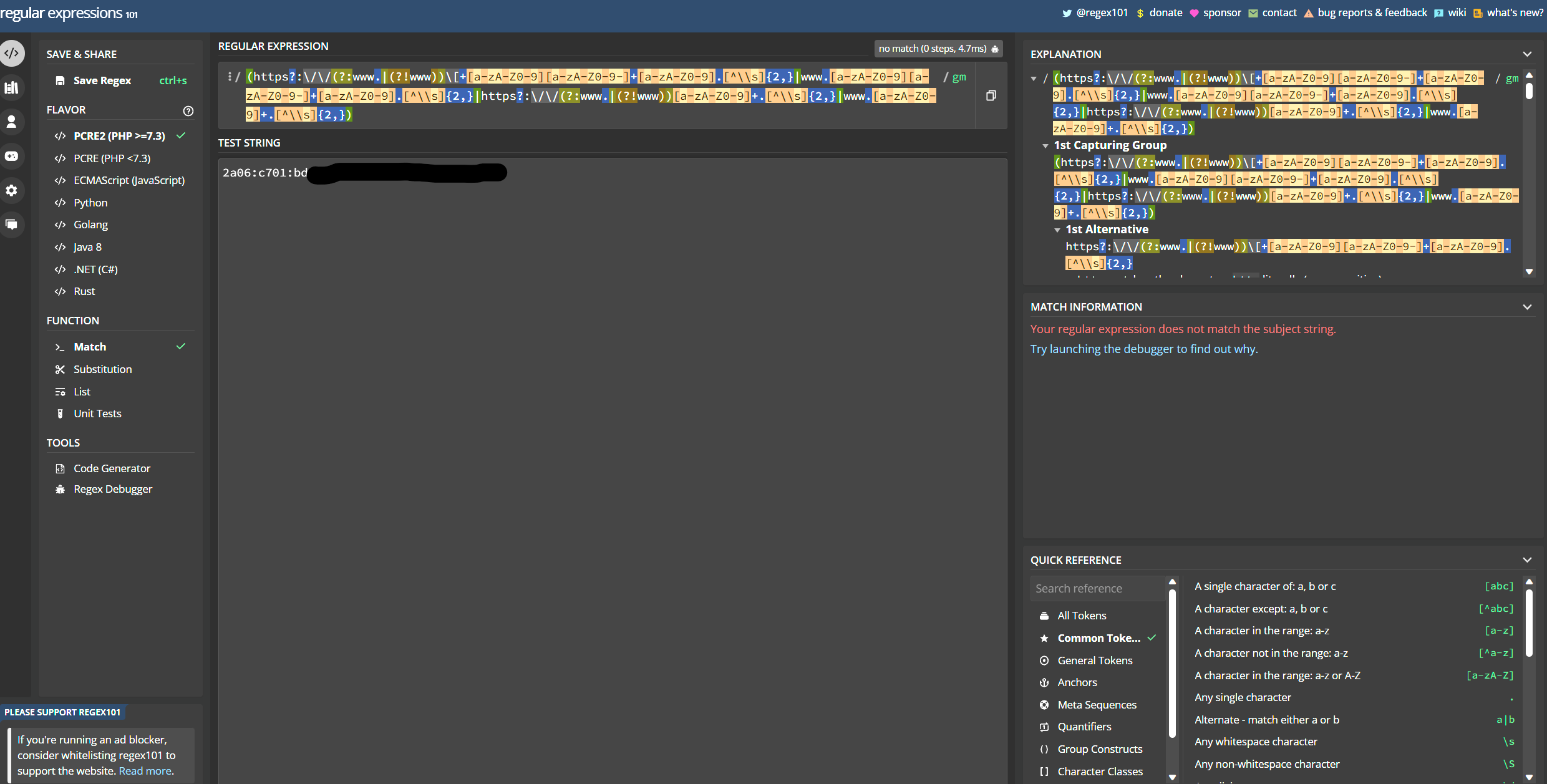Viewport: 1547px width, 784px height.
Task: Click the Save Regex button
Action: tap(102, 80)
